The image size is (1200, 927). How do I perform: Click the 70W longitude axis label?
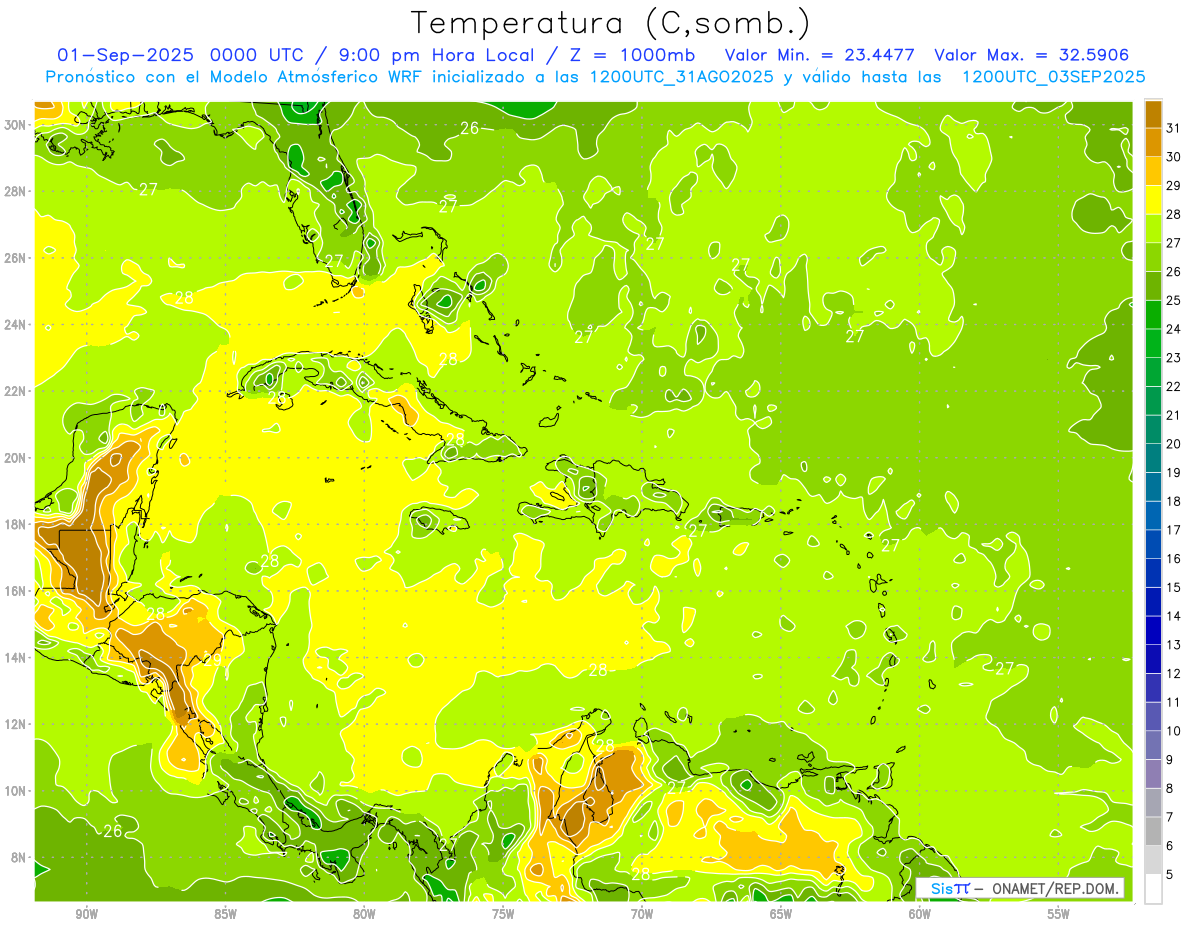coord(642,914)
